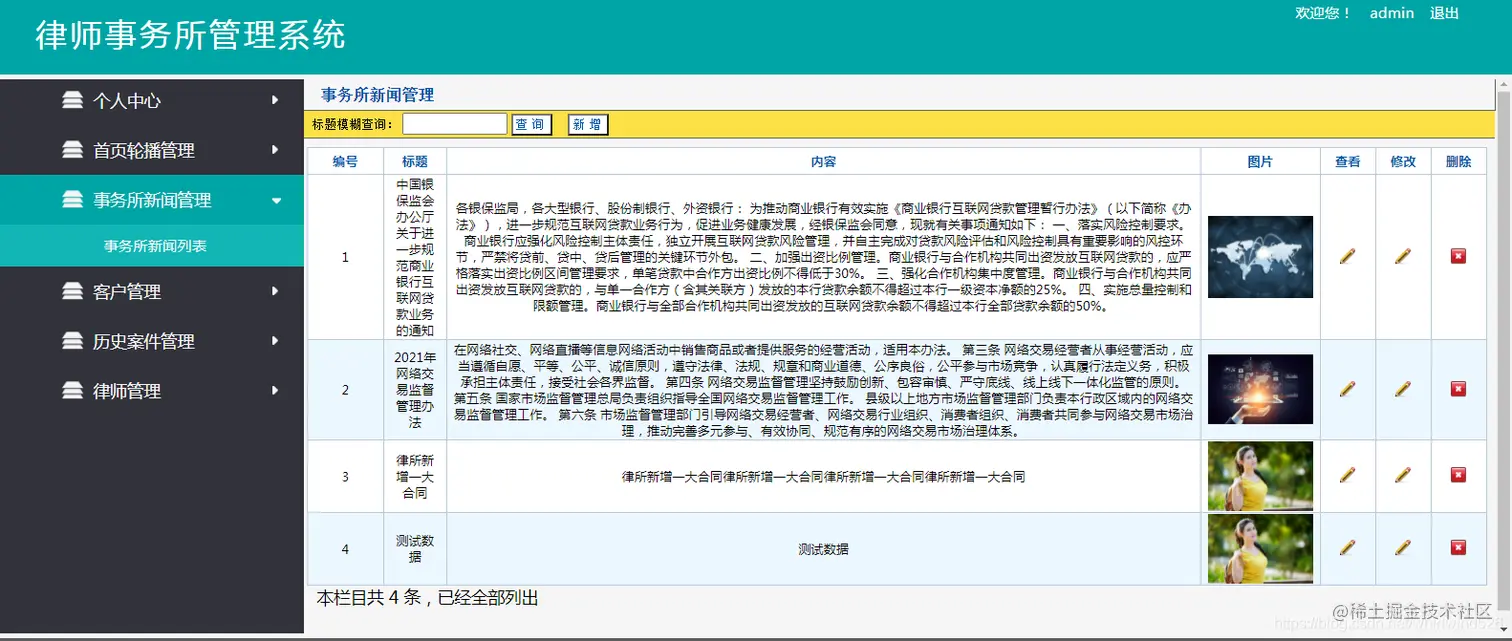Click the 编号 column header
The width and height of the screenshot is (1512, 641).
(x=345, y=162)
